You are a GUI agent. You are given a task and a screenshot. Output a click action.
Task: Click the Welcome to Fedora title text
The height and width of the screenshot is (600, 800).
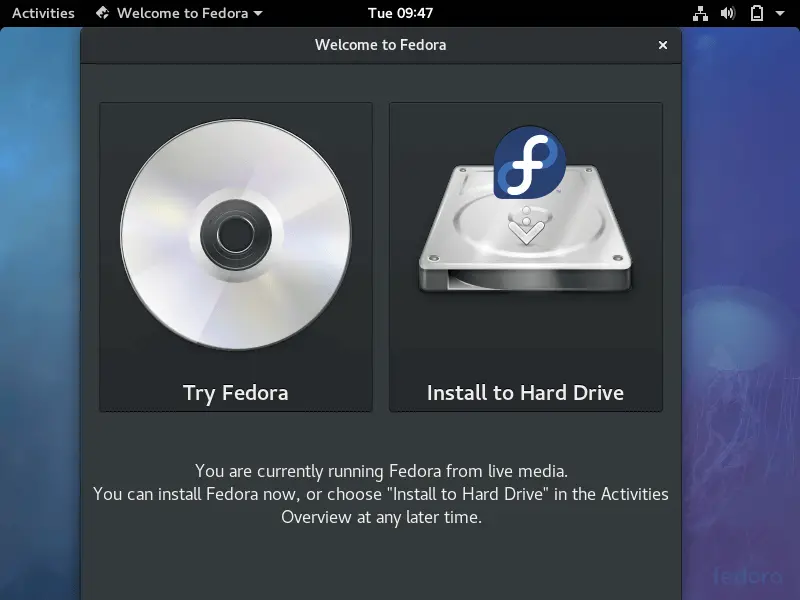click(x=381, y=45)
